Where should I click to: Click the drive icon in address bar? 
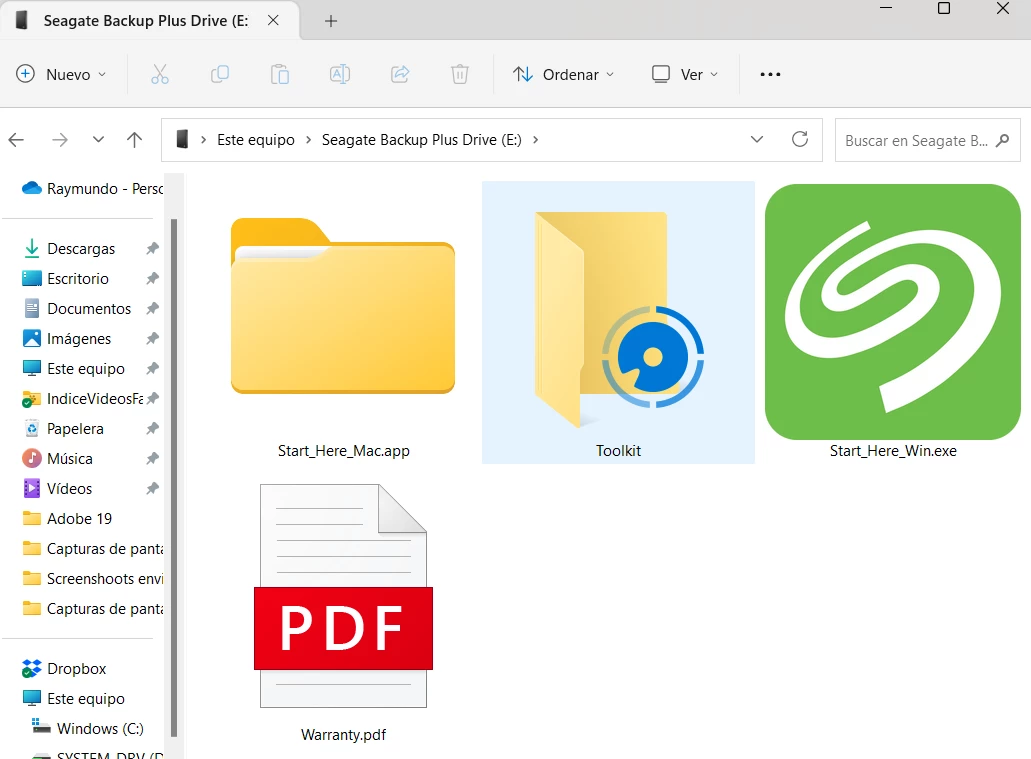coord(182,139)
